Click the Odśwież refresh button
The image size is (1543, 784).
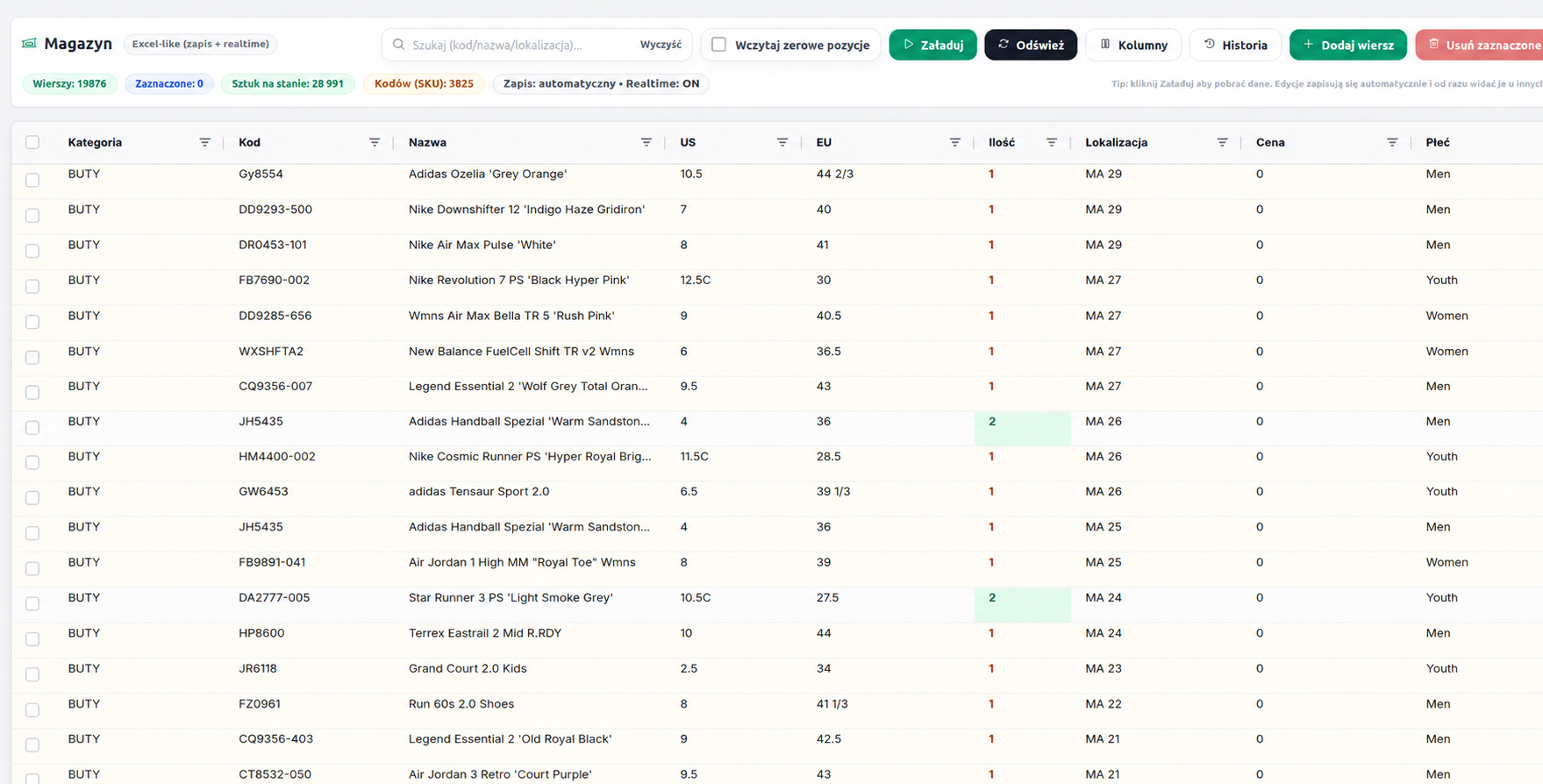coord(1031,45)
